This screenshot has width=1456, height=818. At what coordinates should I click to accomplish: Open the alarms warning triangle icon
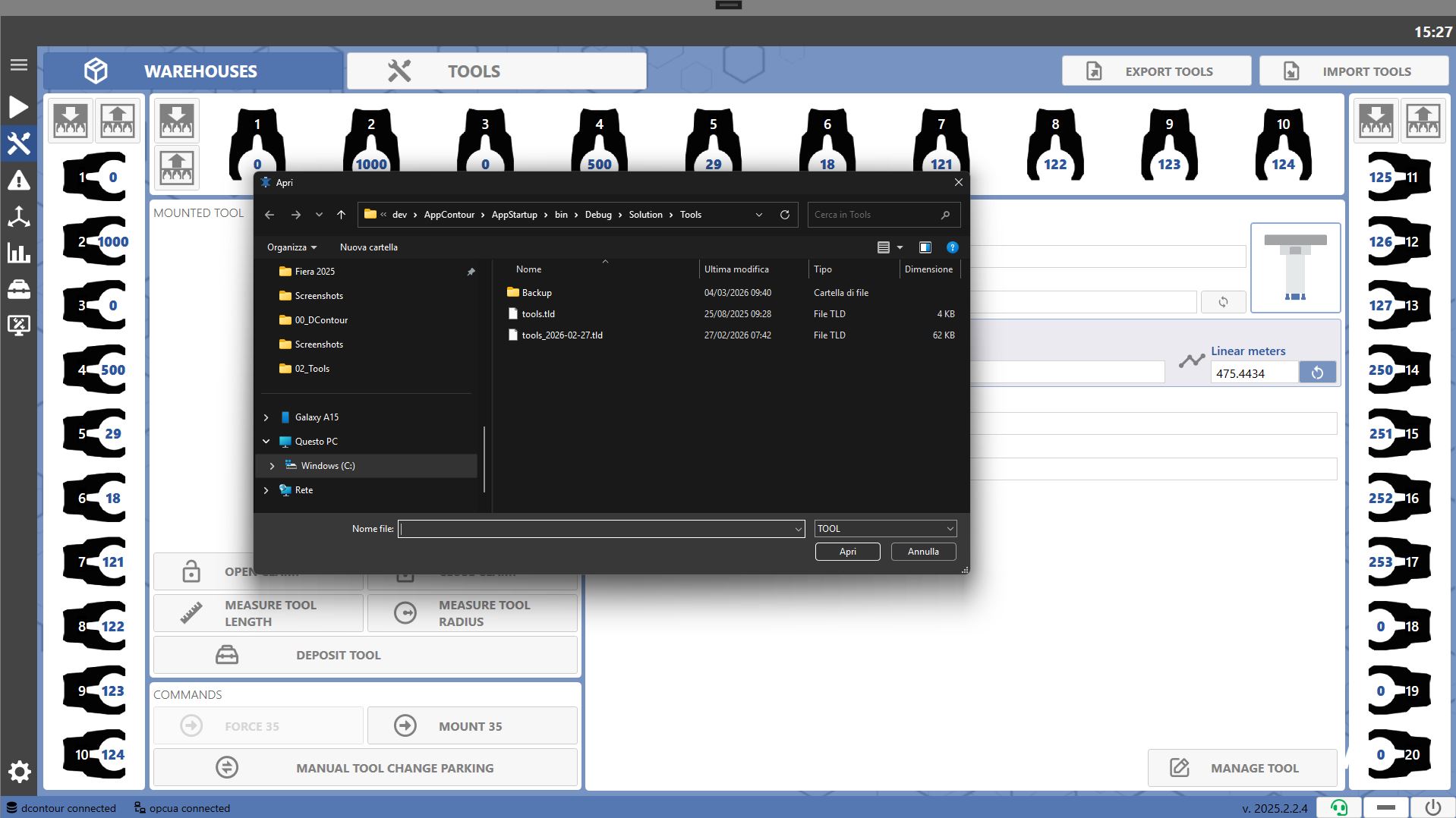tap(19, 181)
